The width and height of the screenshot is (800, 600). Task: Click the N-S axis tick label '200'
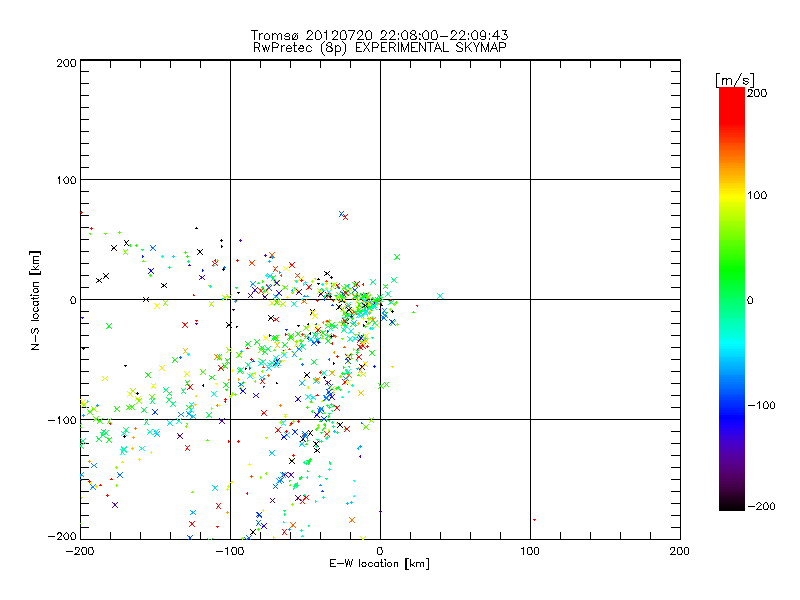(66, 63)
